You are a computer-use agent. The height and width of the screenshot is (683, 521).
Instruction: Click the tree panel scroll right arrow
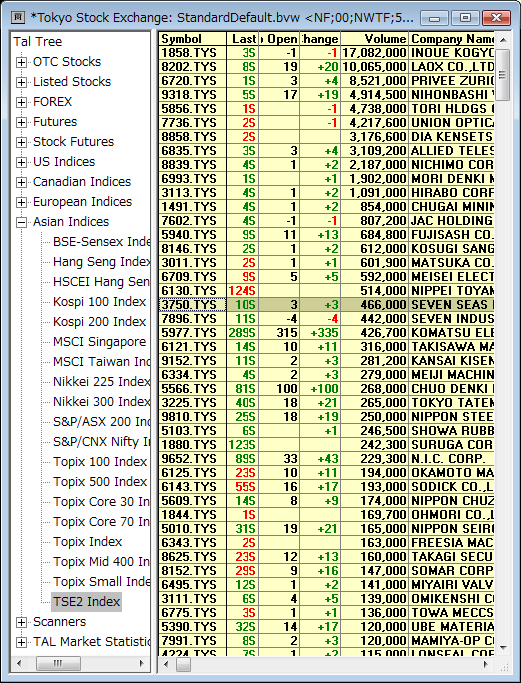[142, 663]
